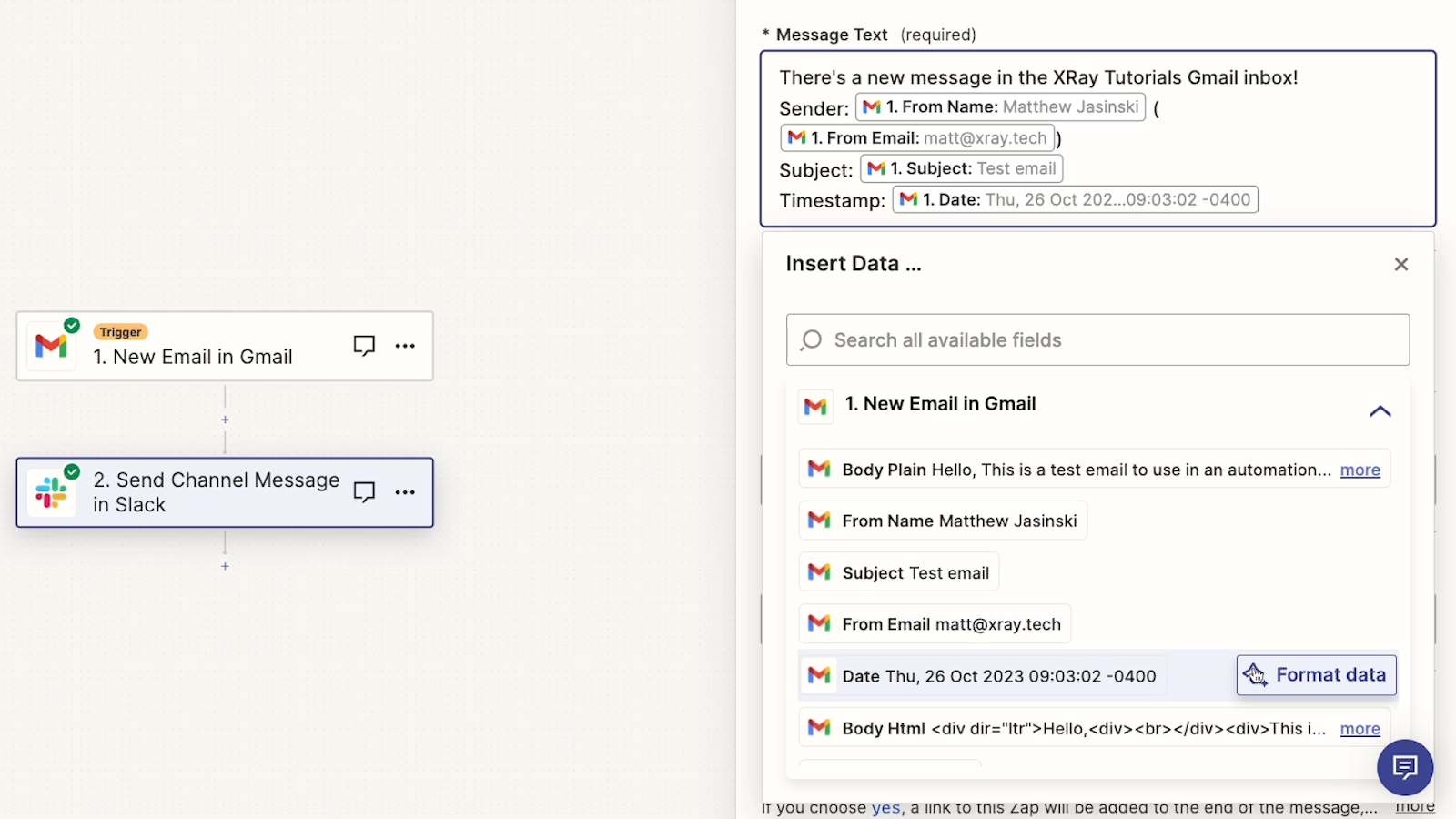This screenshot has width=1456, height=819.
Task: Click the Message Text field label
Action: [x=832, y=35]
